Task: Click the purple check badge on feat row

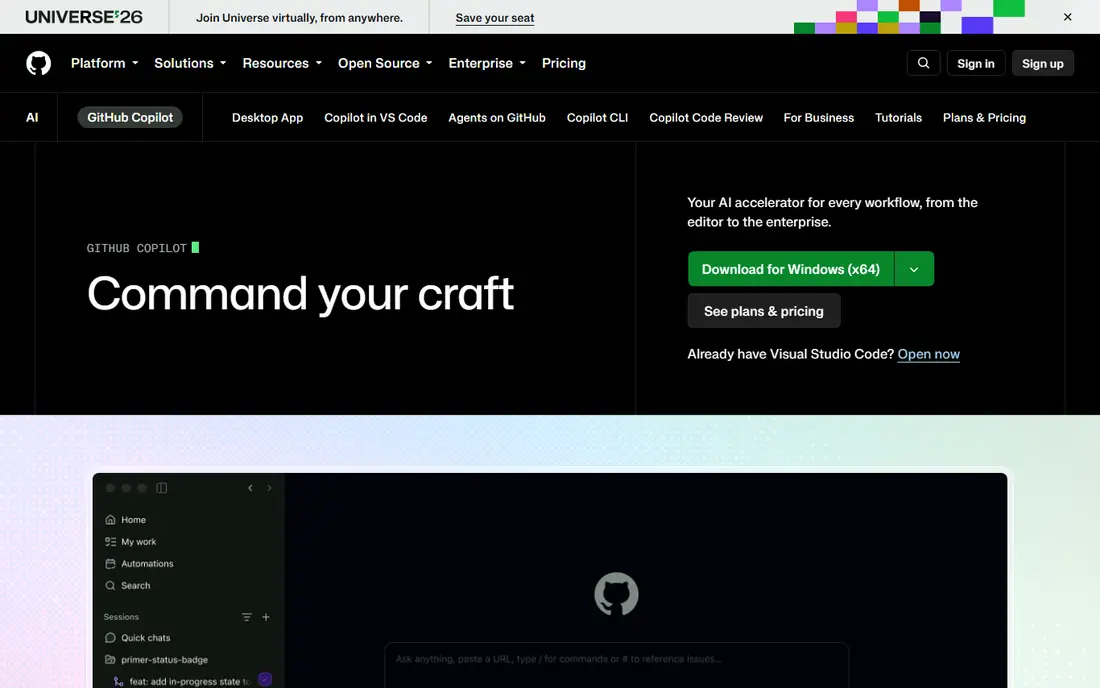Action: [x=265, y=680]
